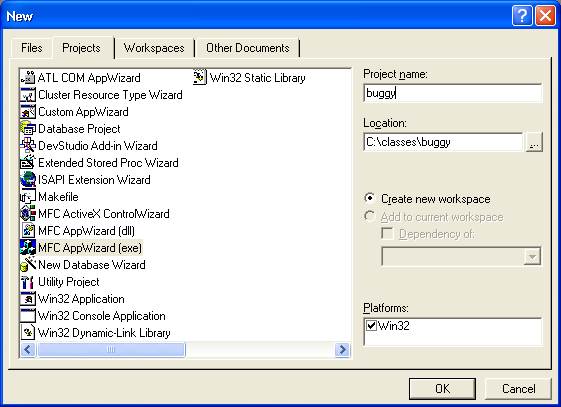Select the "Cluster Resource Type Wizard" label
This screenshot has width=561, height=407.
(110, 95)
